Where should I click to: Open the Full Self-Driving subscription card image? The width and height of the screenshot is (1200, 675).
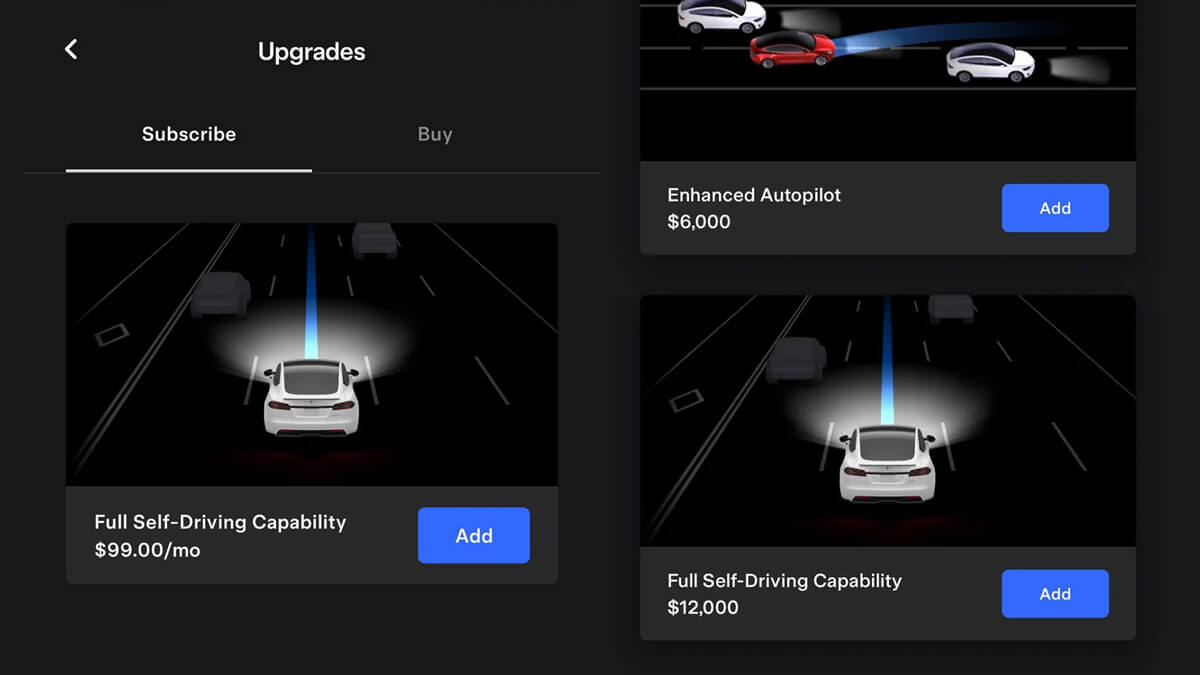click(312, 355)
